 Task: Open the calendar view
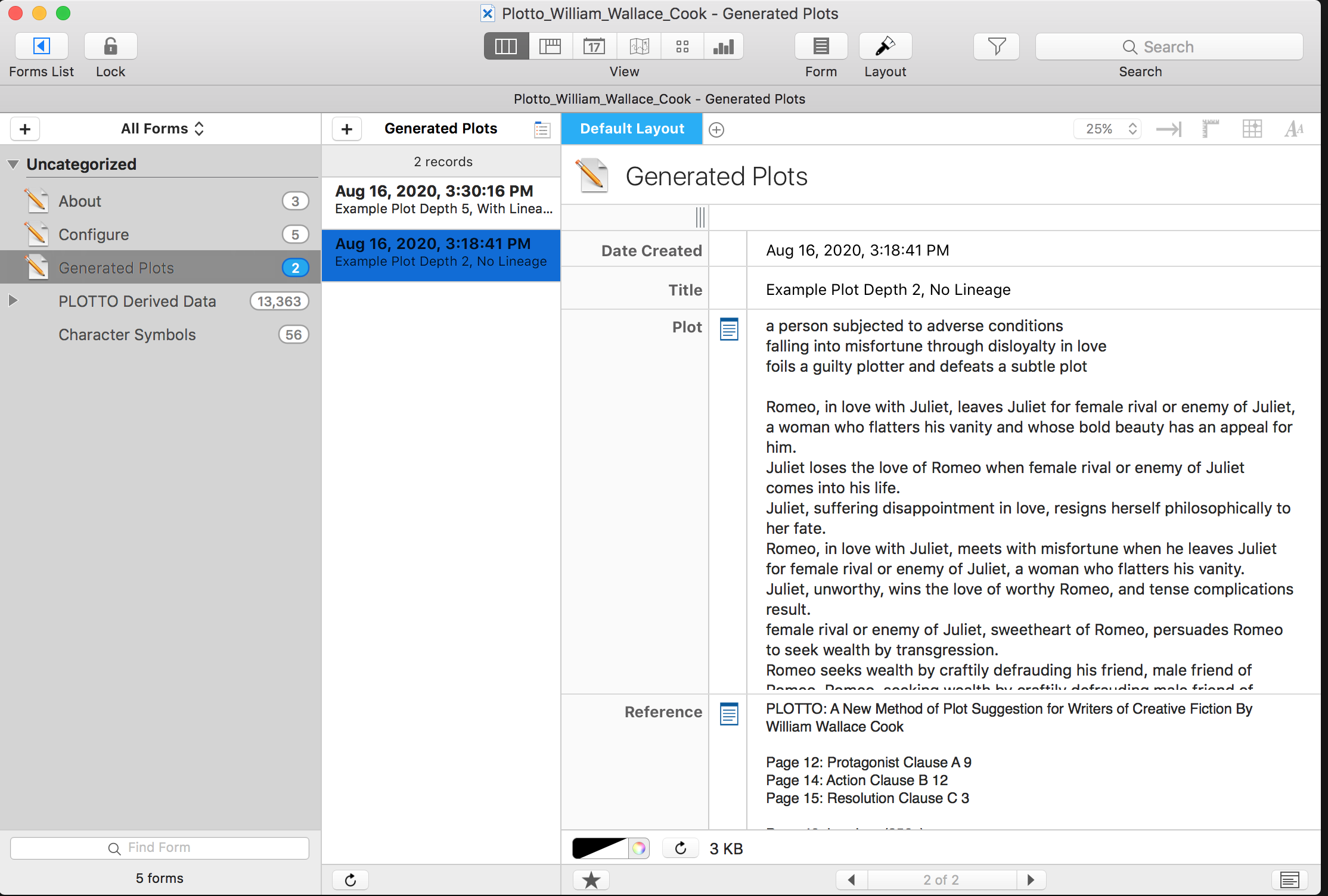(x=594, y=46)
